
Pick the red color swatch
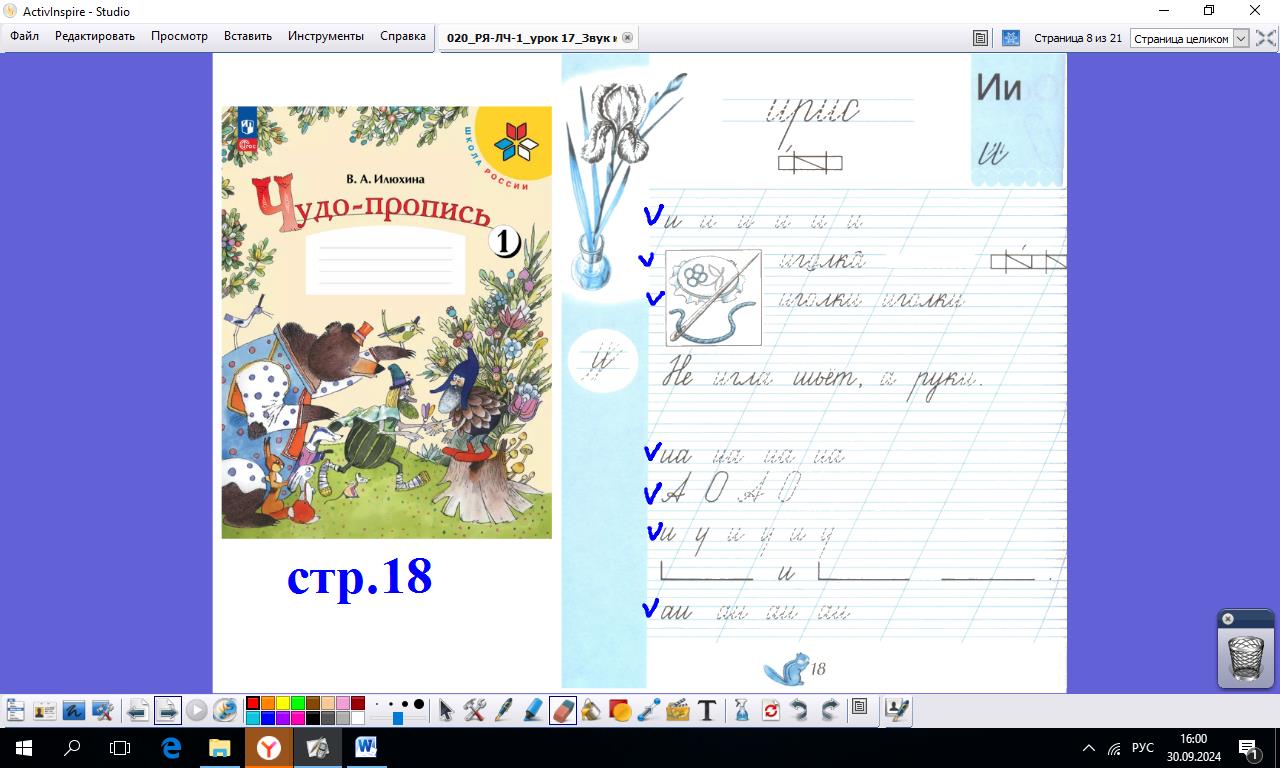[x=253, y=703]
